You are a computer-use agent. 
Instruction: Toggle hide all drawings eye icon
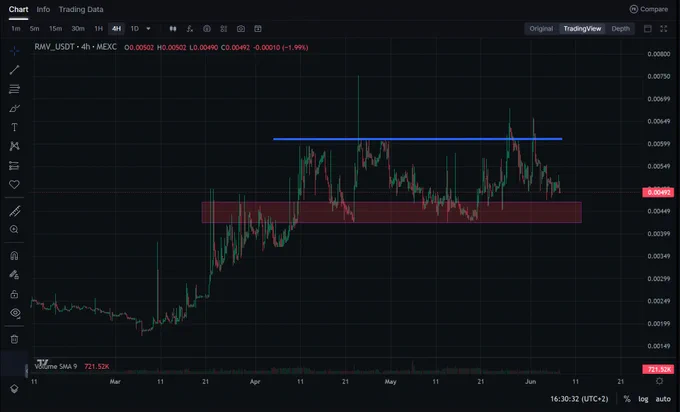click(14, 313)
